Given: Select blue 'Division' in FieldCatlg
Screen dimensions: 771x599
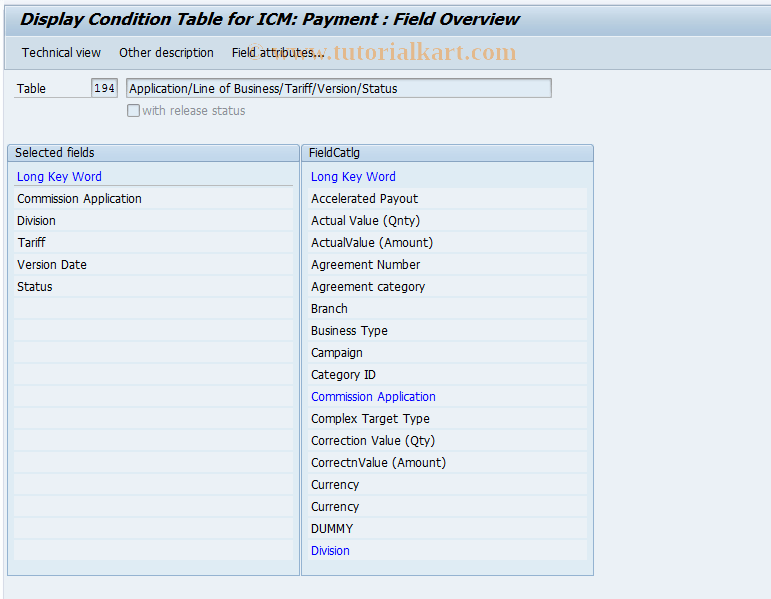Looking at the screenshot, I should [x=448, y=551].
